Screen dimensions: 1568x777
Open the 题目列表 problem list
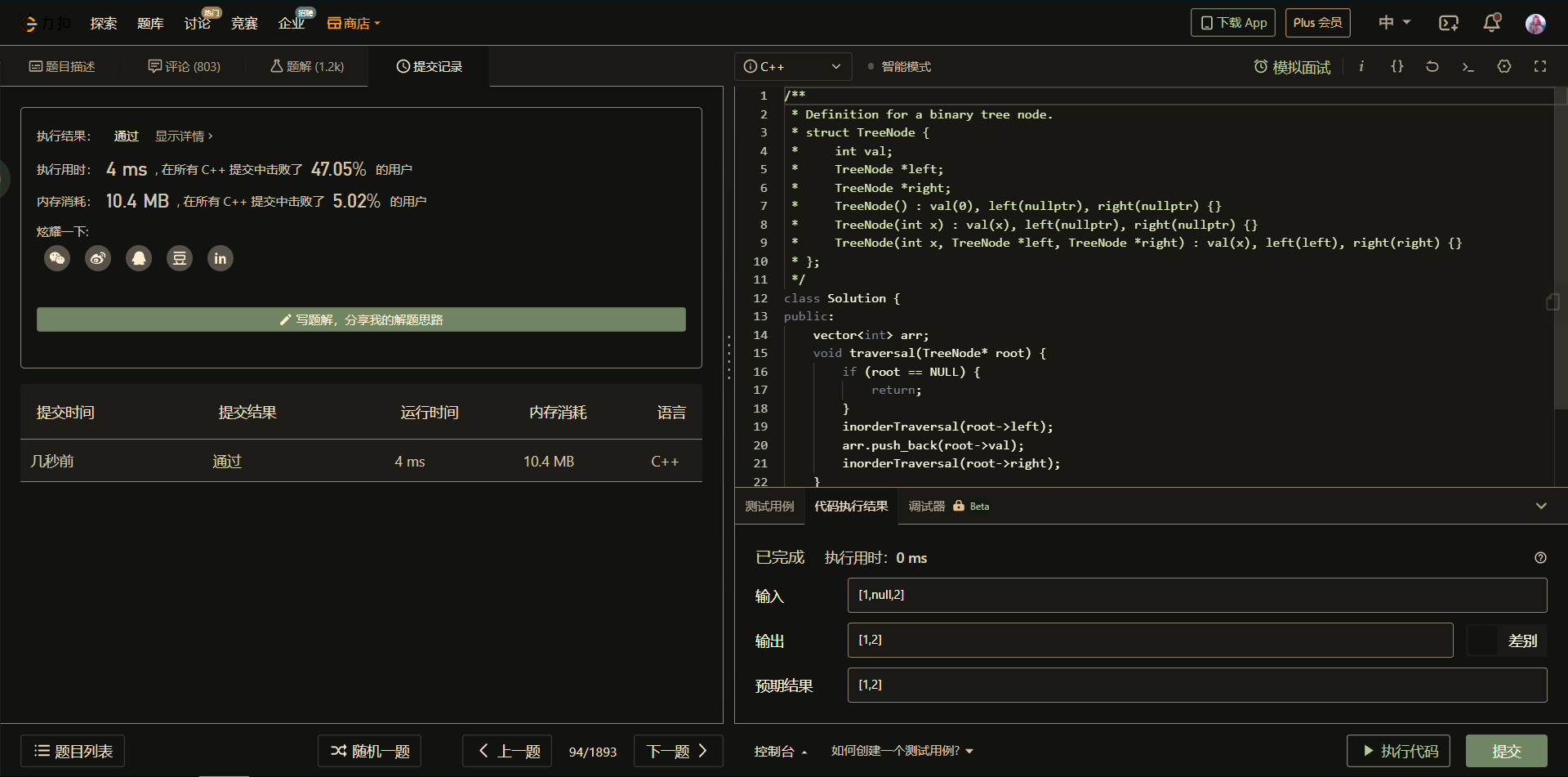(x=73, y=751)
